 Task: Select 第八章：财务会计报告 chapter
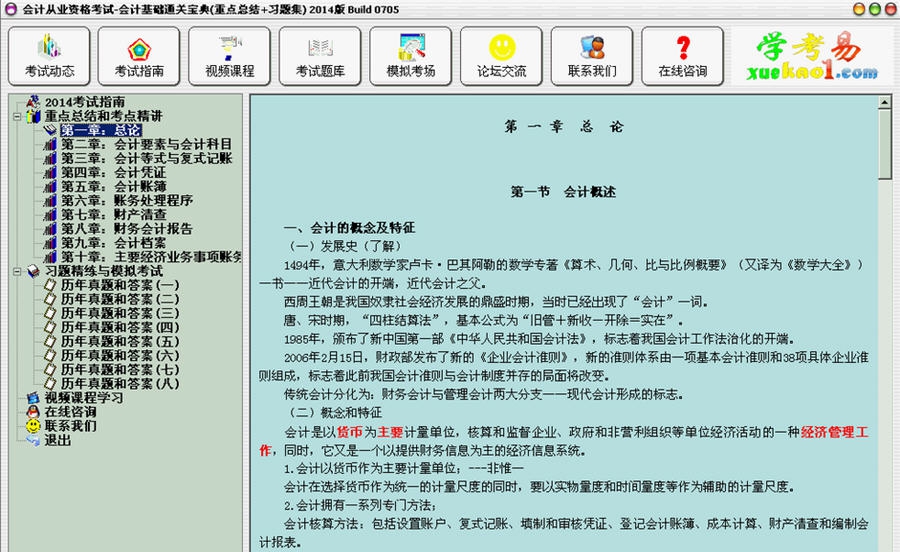[127, 228]
